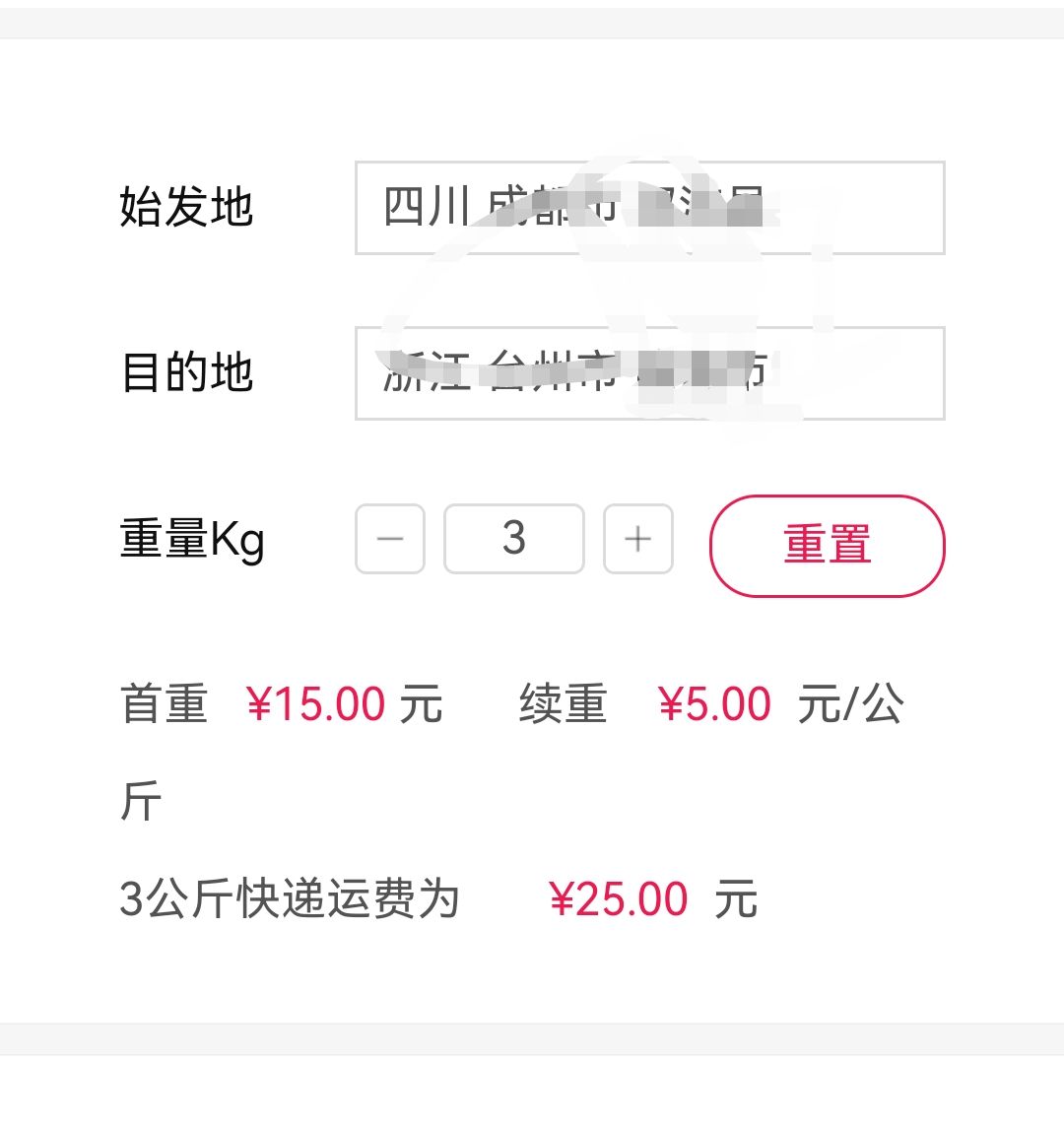1064x1126 pixels.
Task: Decrease weight with the minus button
Action: [x=390, y=539]
